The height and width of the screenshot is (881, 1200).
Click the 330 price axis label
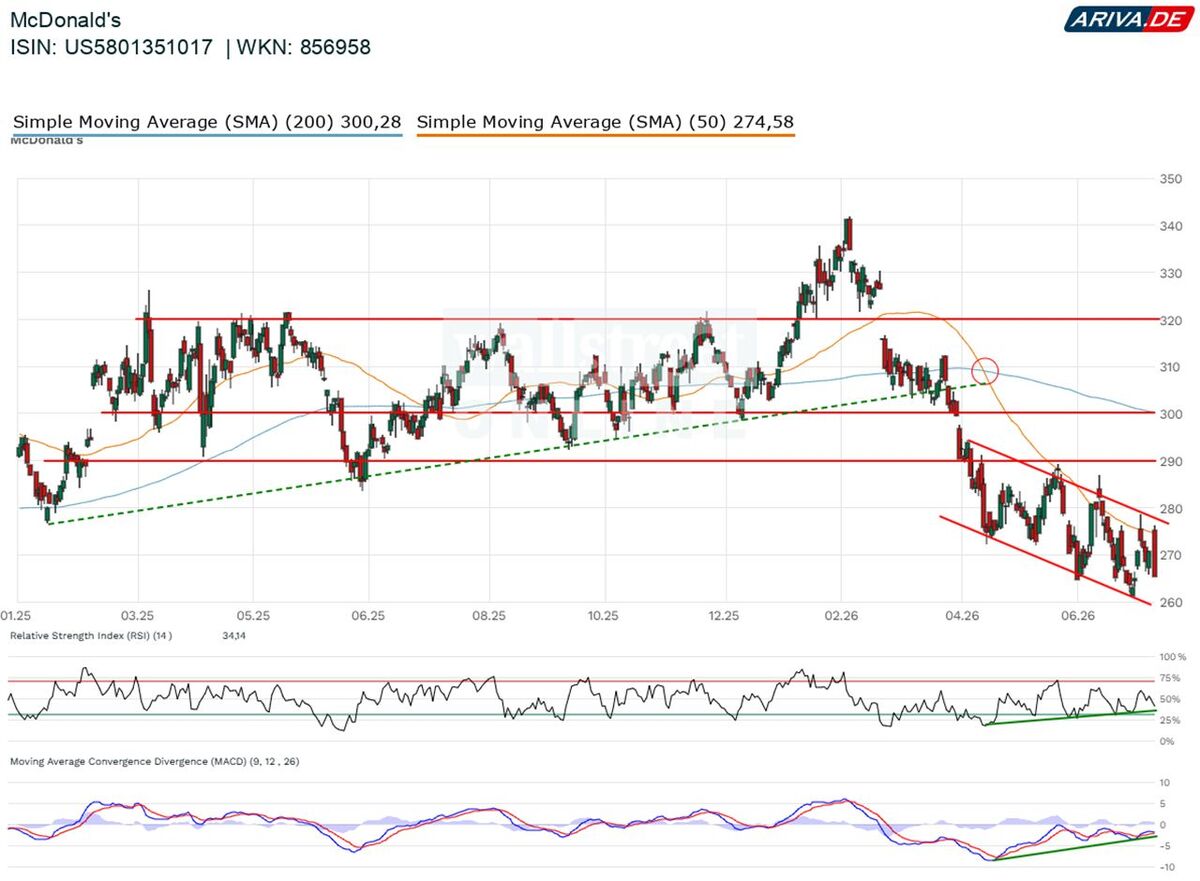coord(1170,273)
